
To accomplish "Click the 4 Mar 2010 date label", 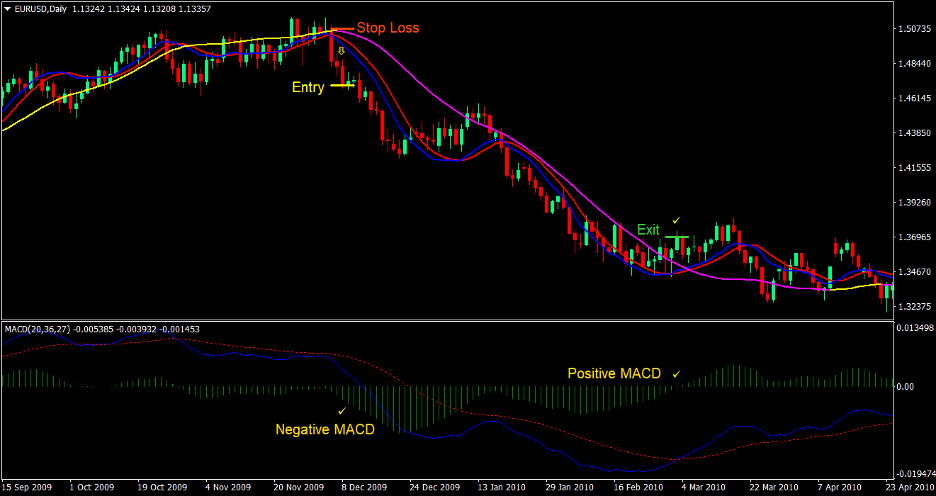I will click(704, 487).
